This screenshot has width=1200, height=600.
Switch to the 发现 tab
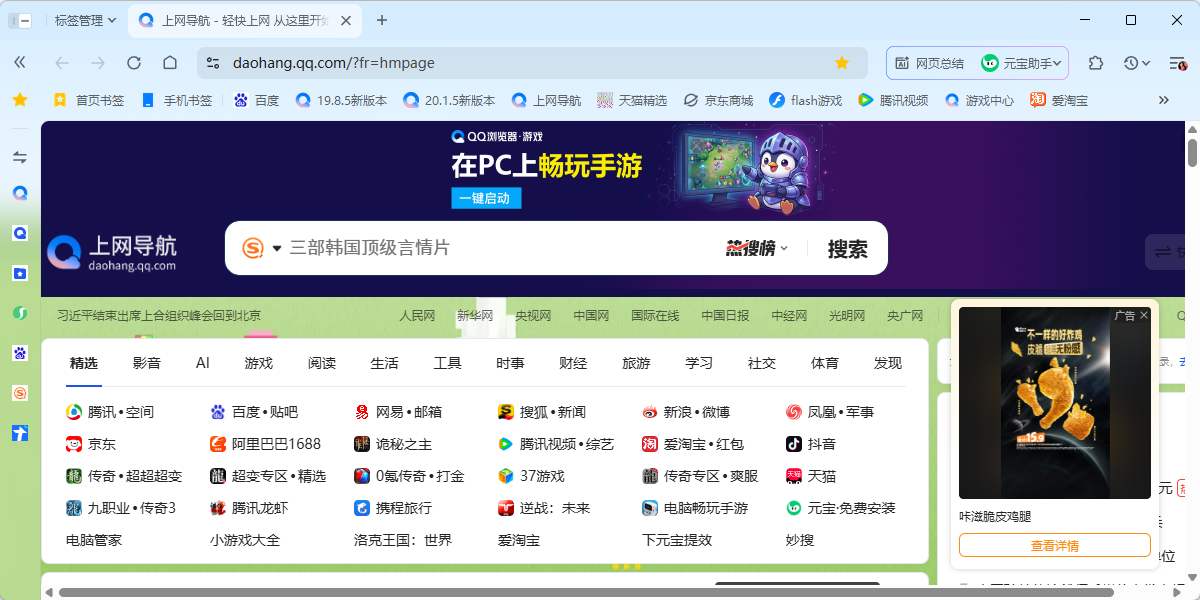pyautogui.click(x=888, y=363)
